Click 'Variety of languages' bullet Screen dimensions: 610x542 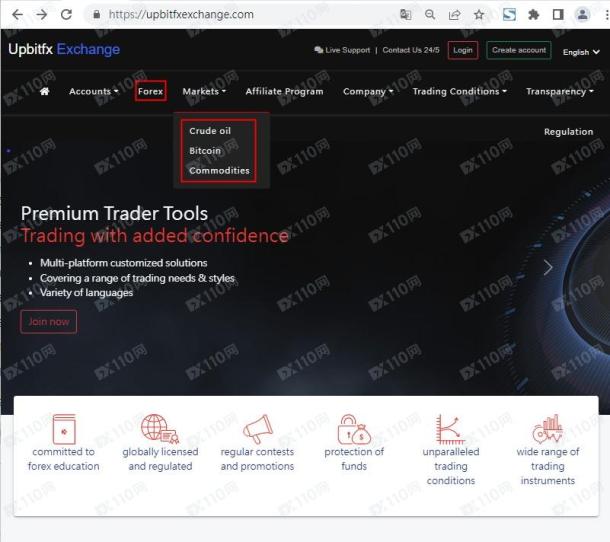(86, 293)
